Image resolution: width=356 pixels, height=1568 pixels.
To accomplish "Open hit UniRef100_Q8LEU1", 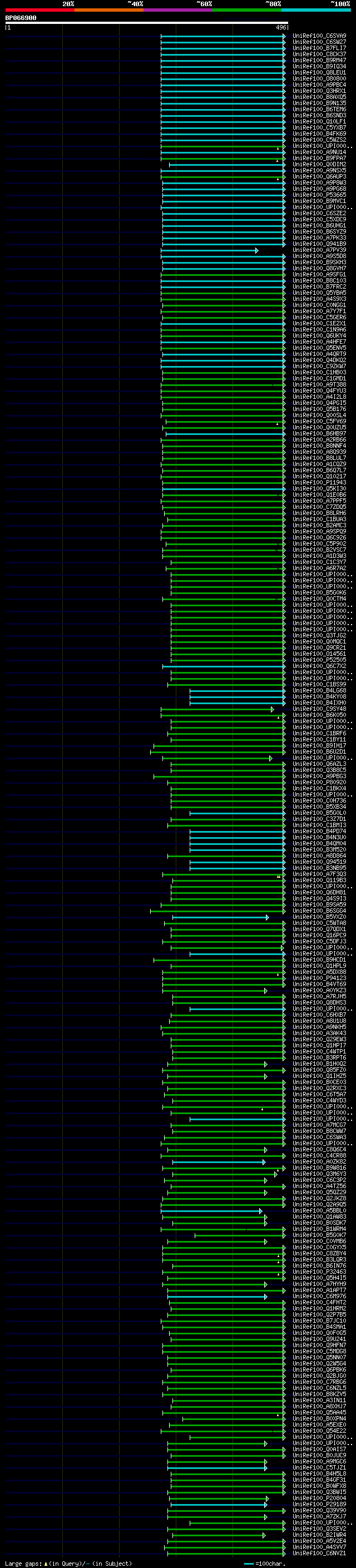I will (319, 72).
